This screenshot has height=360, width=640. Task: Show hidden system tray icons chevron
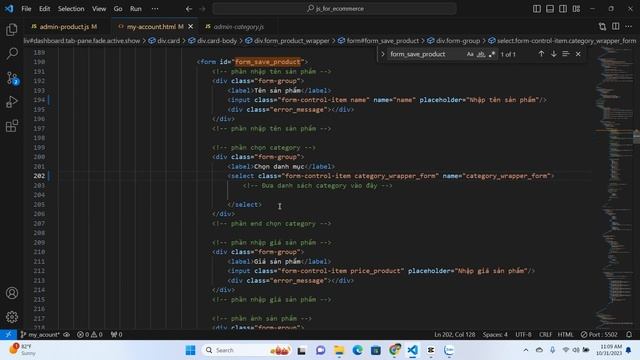(526, 350)
